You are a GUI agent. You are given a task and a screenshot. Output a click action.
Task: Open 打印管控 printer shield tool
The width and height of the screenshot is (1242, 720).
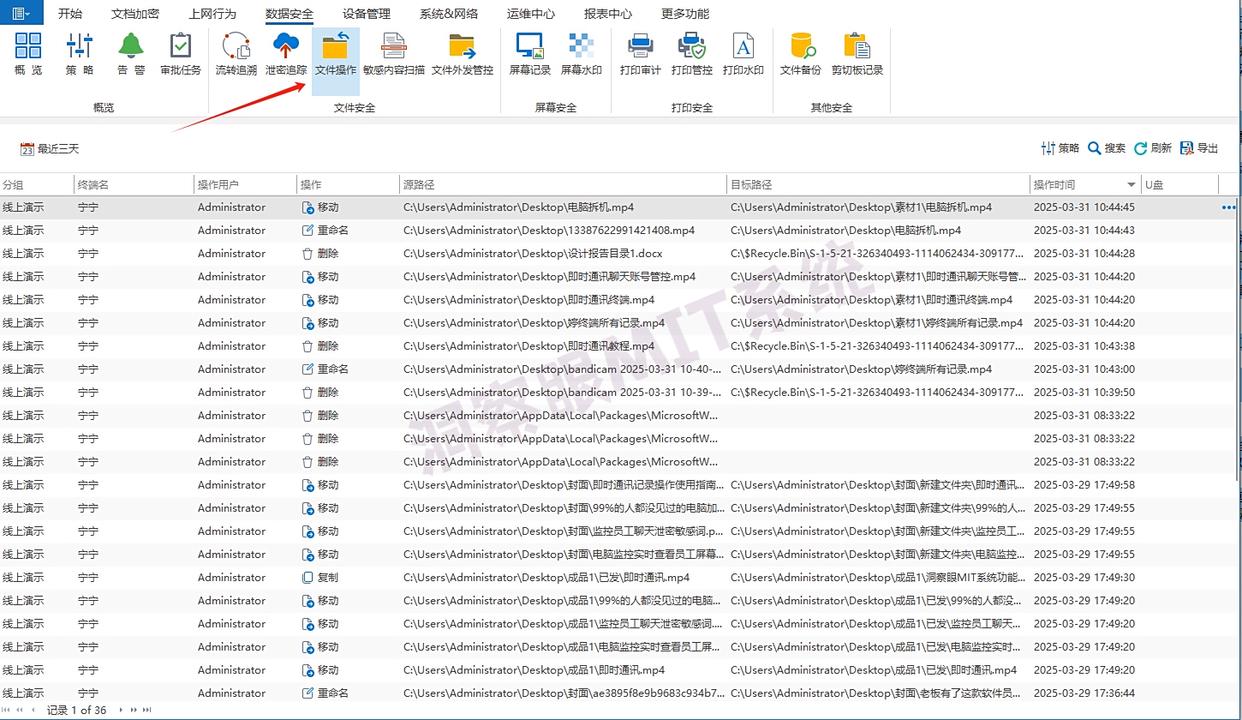[x=692, y=54]
